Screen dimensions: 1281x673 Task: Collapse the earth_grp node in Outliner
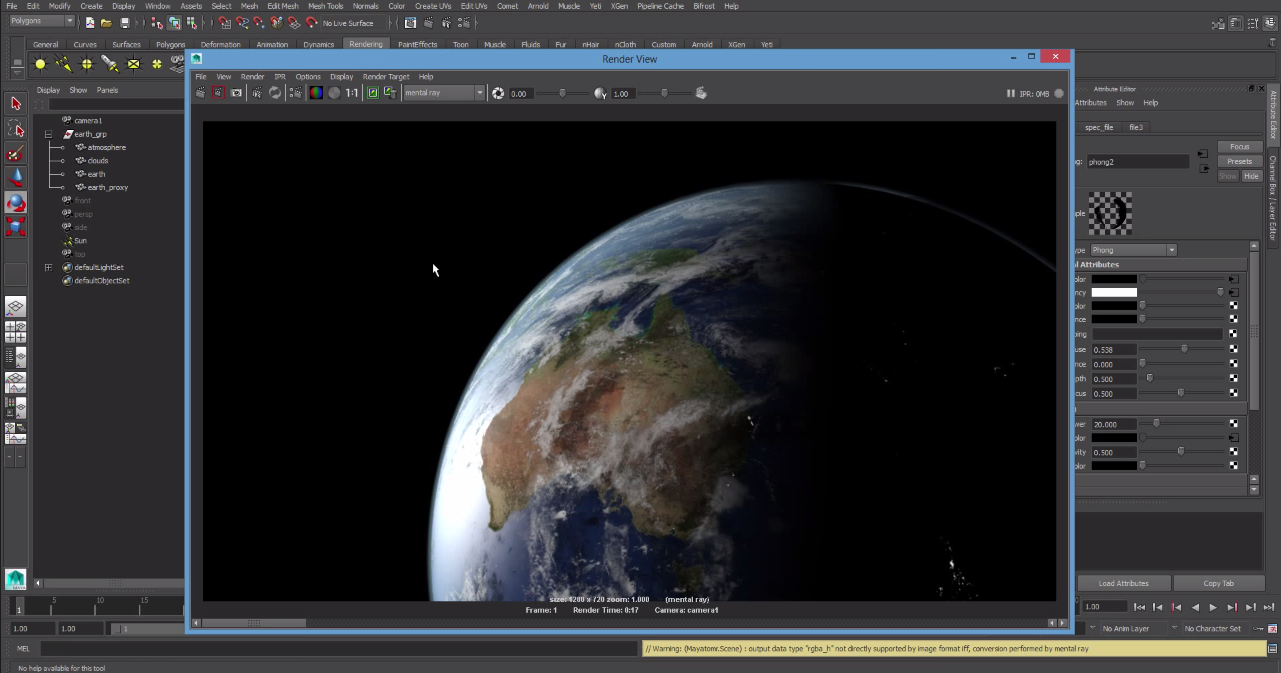48,134
